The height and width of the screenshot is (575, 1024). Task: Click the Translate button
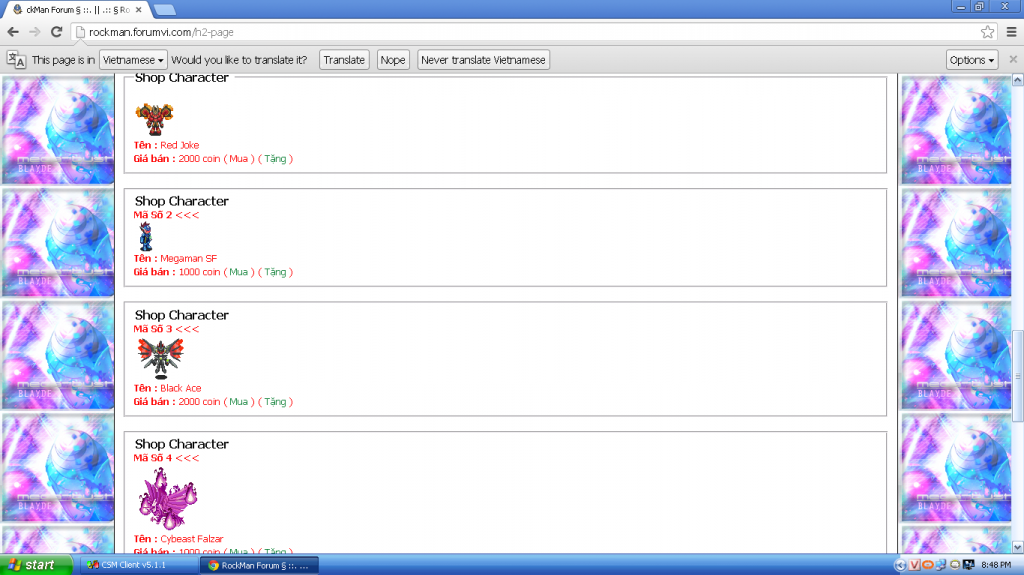click(x=344, y=59)
